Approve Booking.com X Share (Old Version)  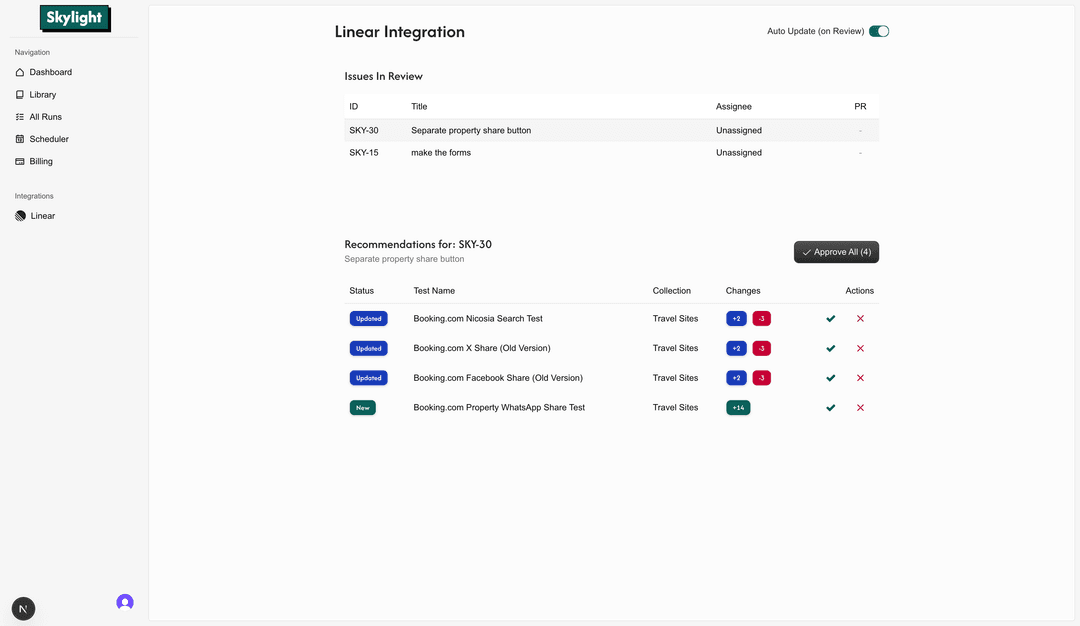(x=831, y=348)
